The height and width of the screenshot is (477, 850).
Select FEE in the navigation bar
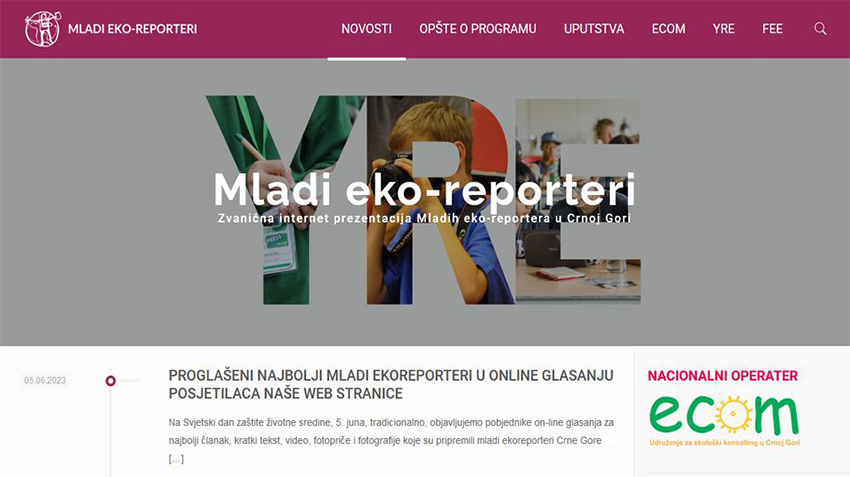[x=772, y=29]
